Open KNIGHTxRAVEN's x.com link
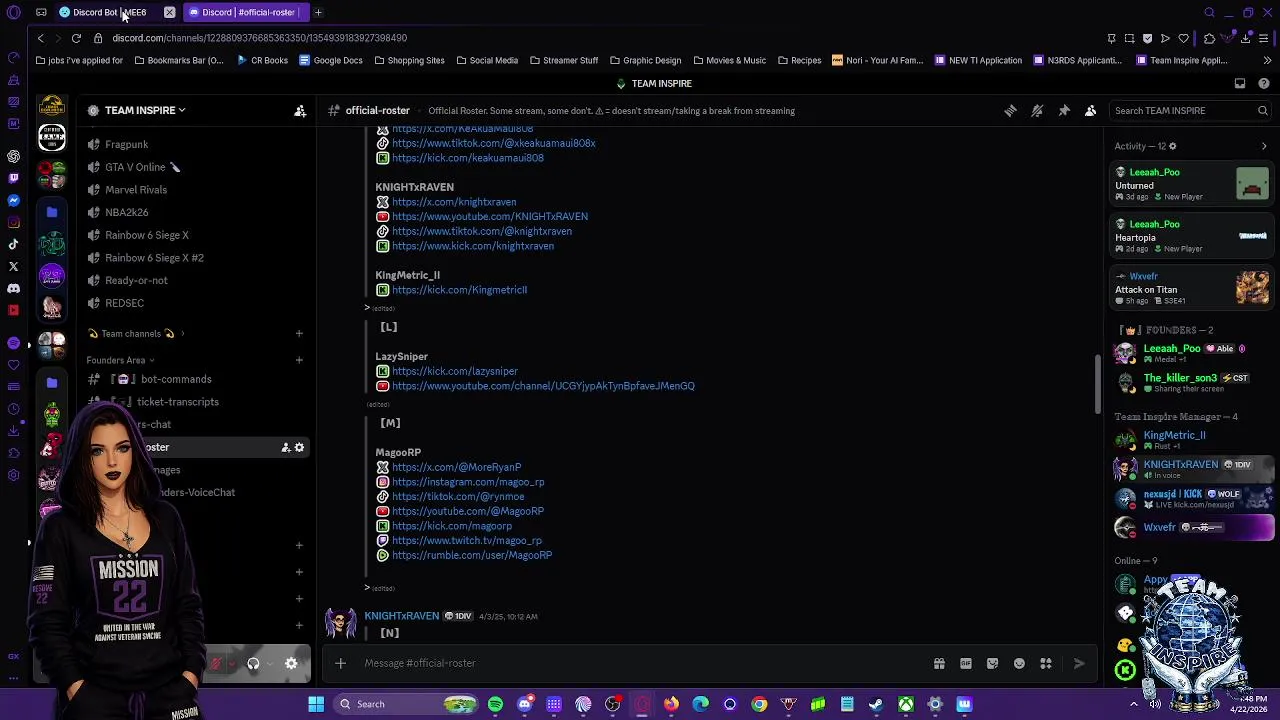Screen dimensions: 1280x720 (454, 202)
